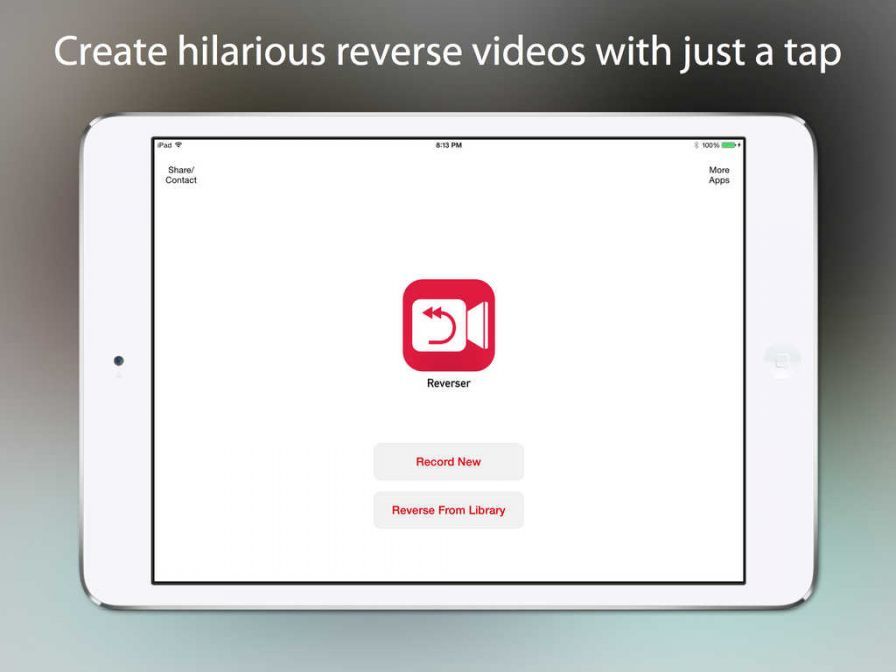Click the word "Record" on the upper button
Image resolution: width=896 pixels, height=672 pixels.
434,462
